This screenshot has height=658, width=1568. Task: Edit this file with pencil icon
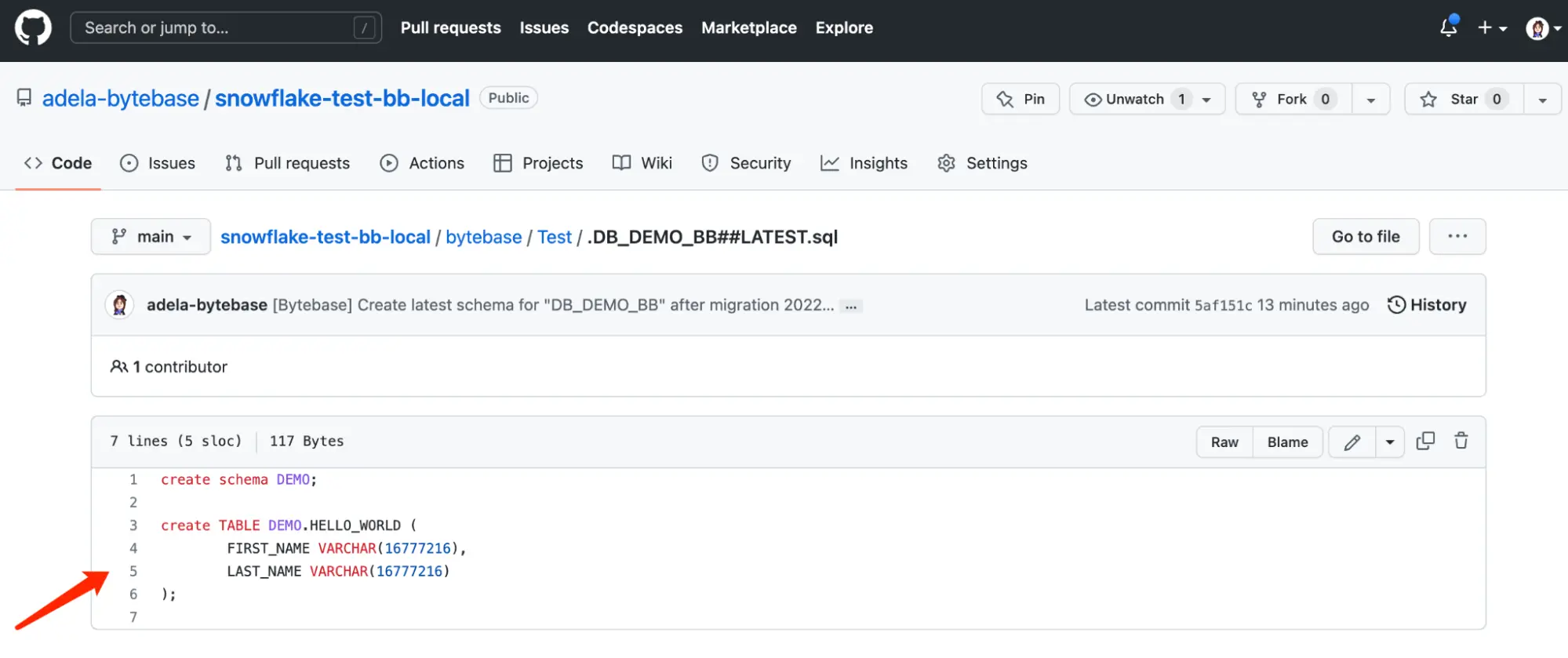(1352, 442)
